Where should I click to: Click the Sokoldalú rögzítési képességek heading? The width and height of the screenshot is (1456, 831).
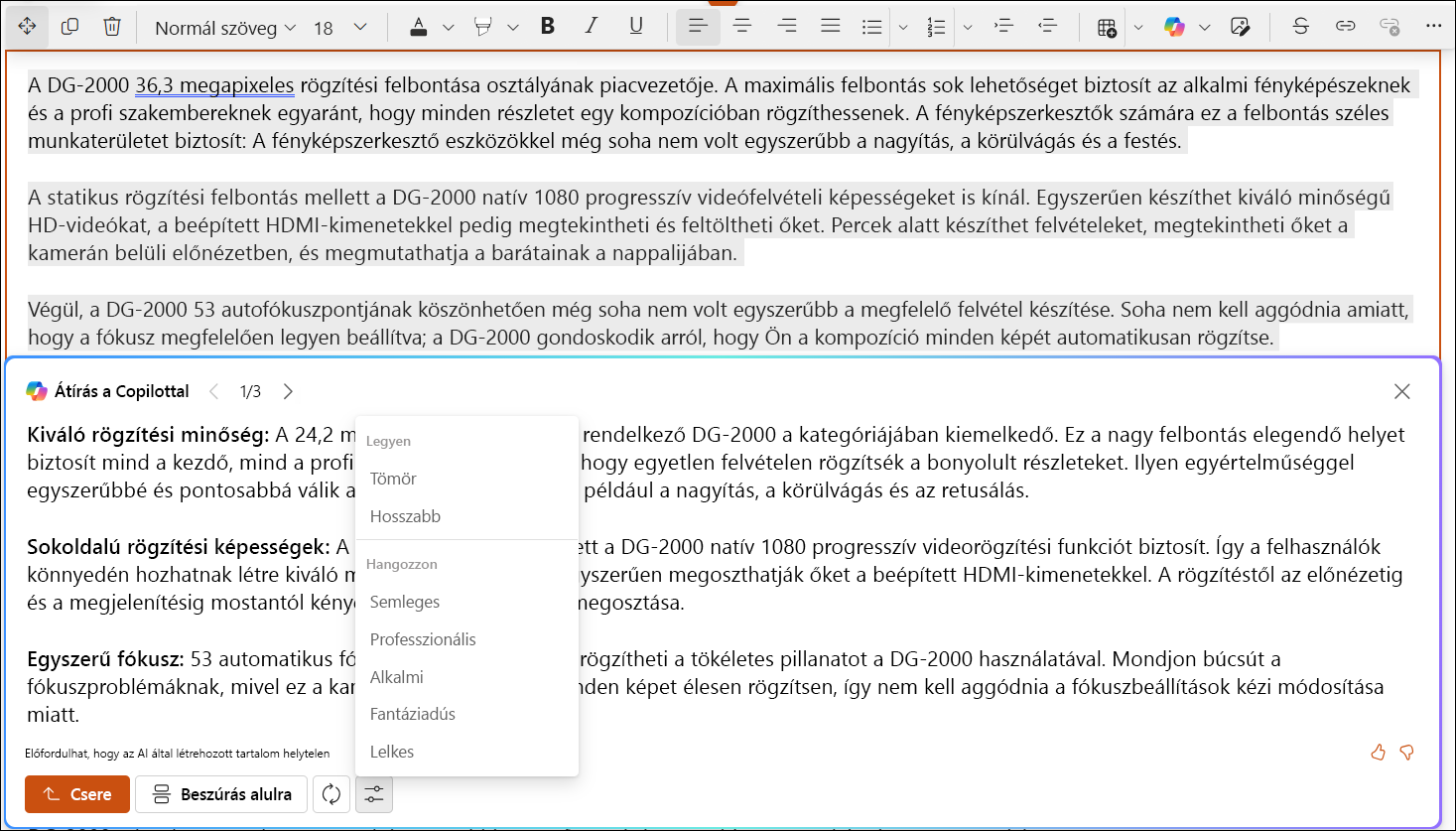(179, 547)
